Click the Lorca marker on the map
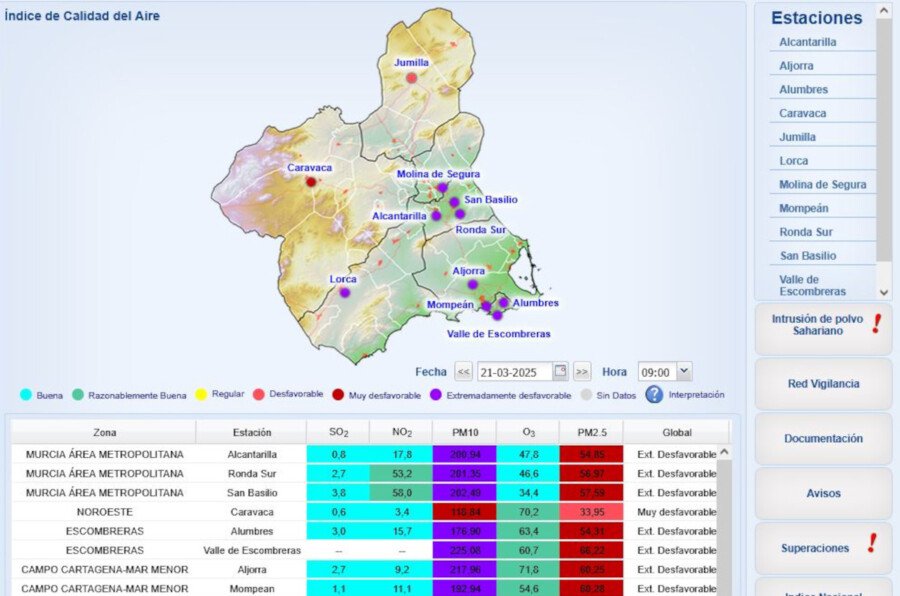The image size is (900, 596). point(344,291)
